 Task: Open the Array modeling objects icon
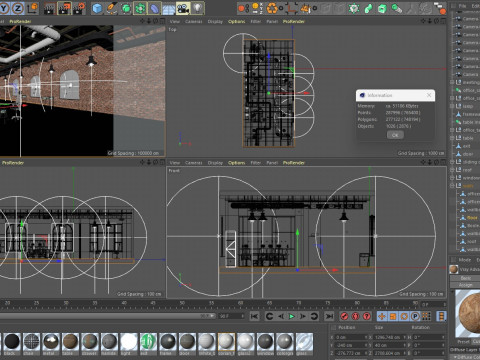click(x=140, y=8)
